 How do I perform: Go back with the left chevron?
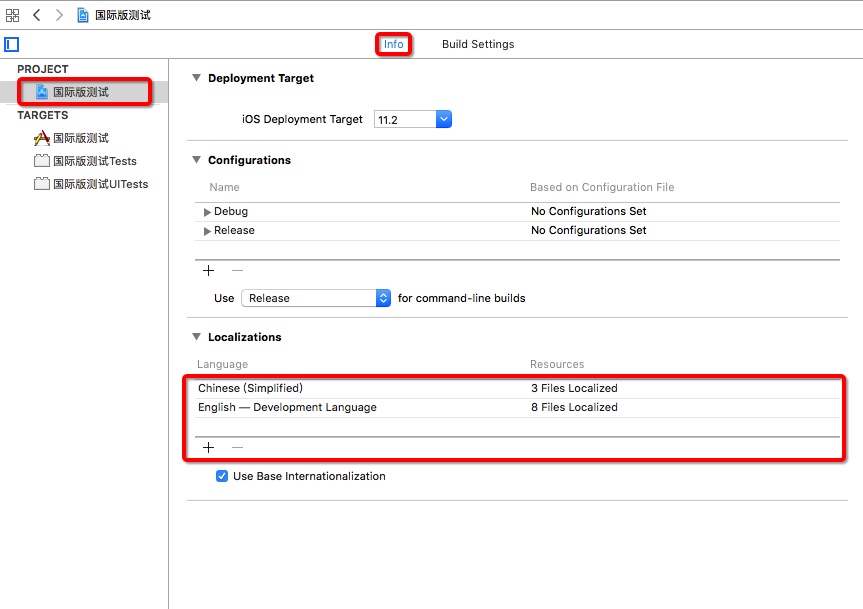pyautogui.click(x=37, y=15)
